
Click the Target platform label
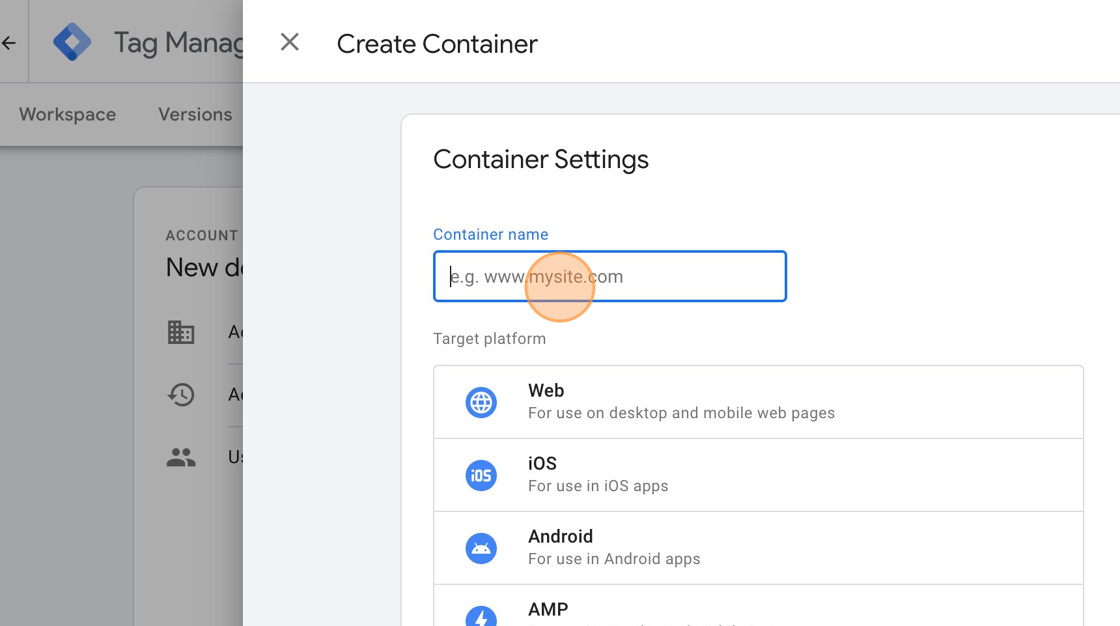tap(489, 339)
